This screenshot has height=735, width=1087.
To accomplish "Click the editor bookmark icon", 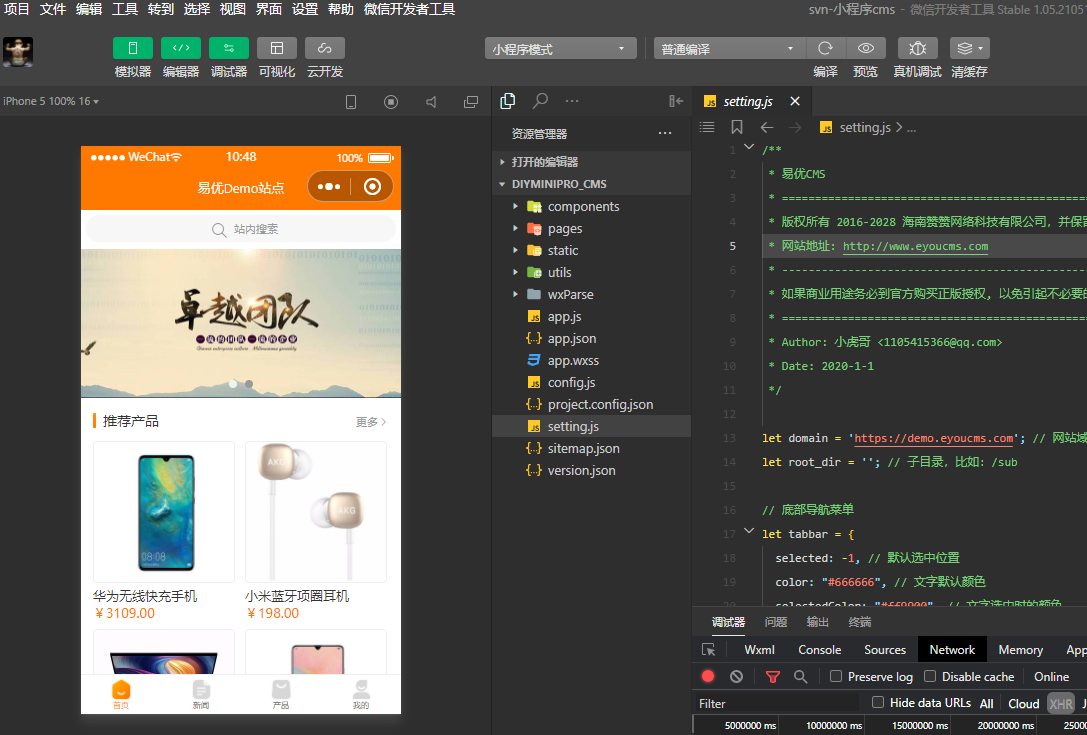I will [737, 127].
